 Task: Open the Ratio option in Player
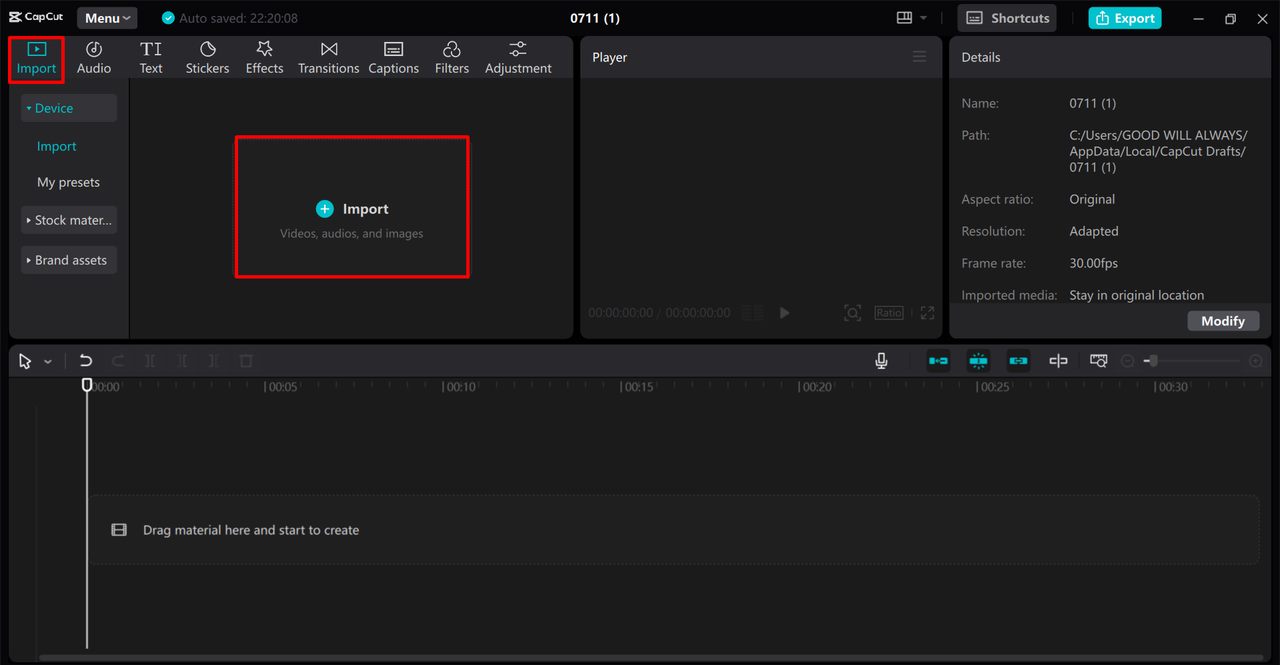889,313
